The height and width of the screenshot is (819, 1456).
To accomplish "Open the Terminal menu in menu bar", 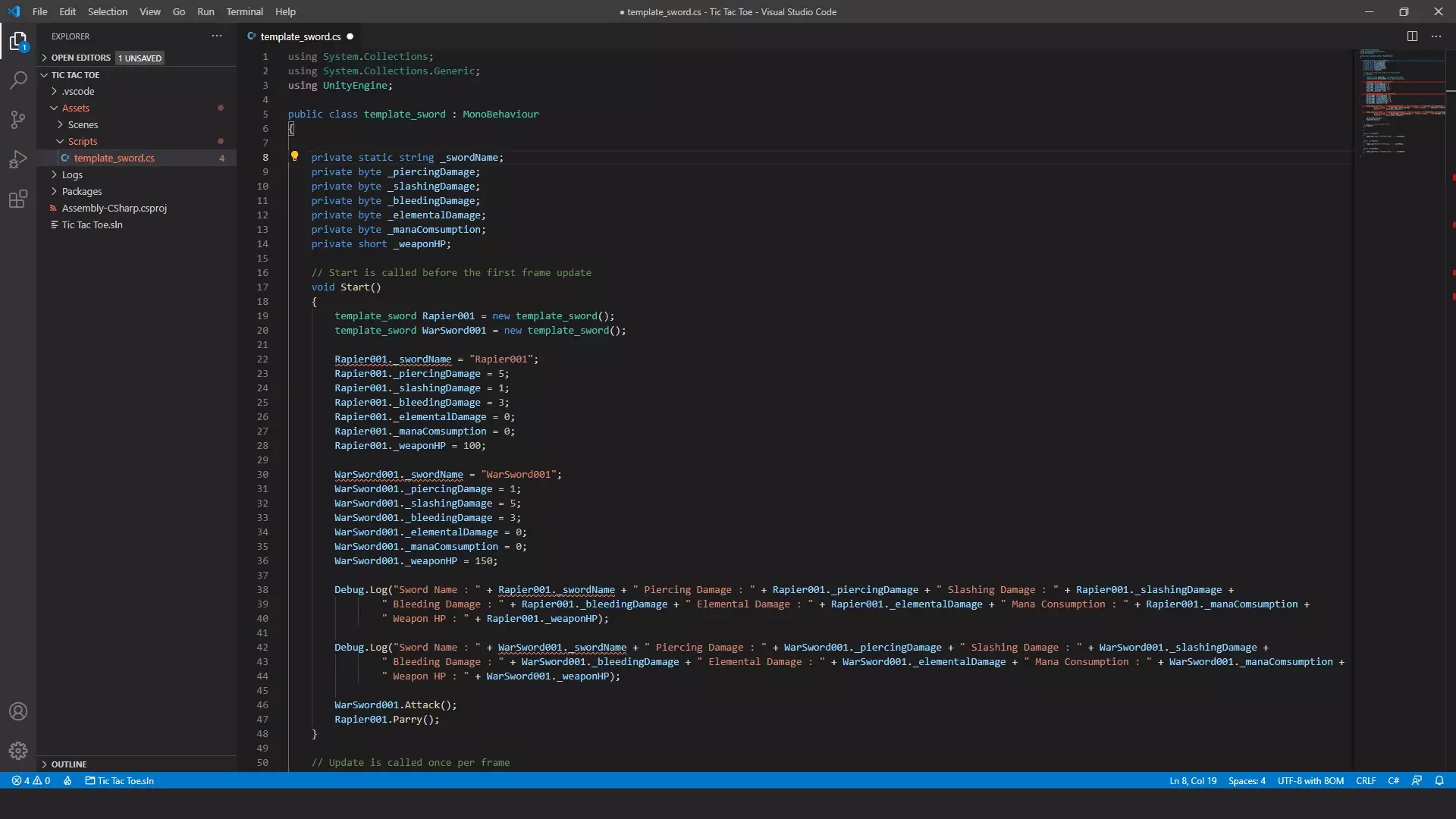I will [244, 11].
